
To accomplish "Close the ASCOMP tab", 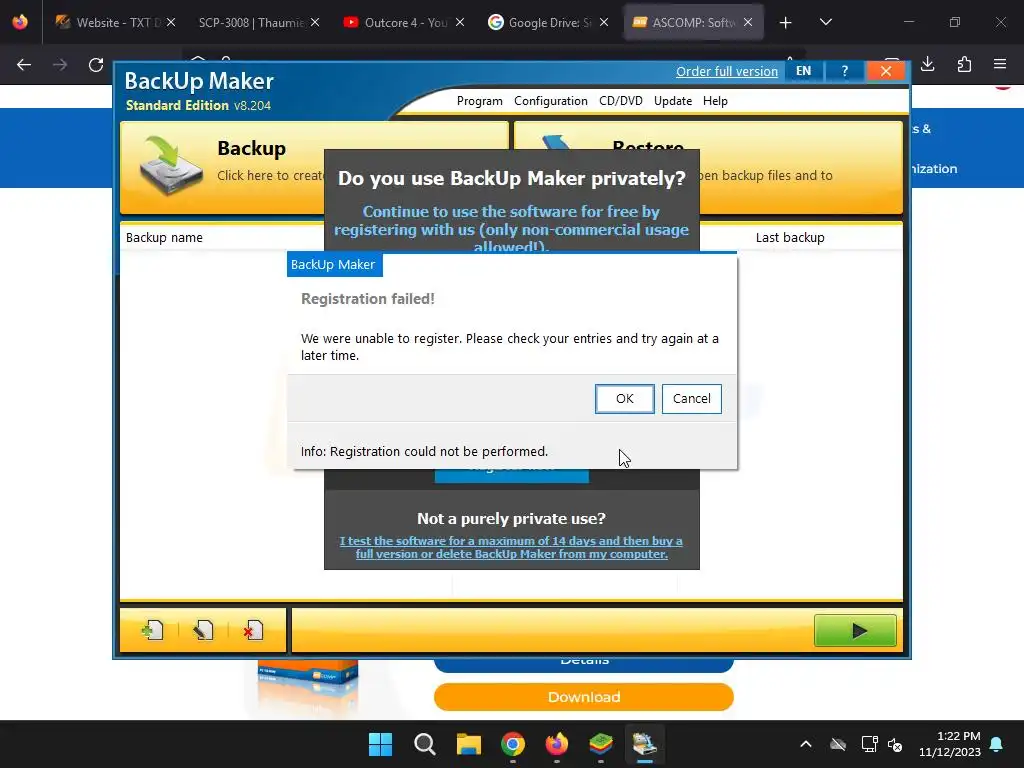I will click(x=748, y=22).
